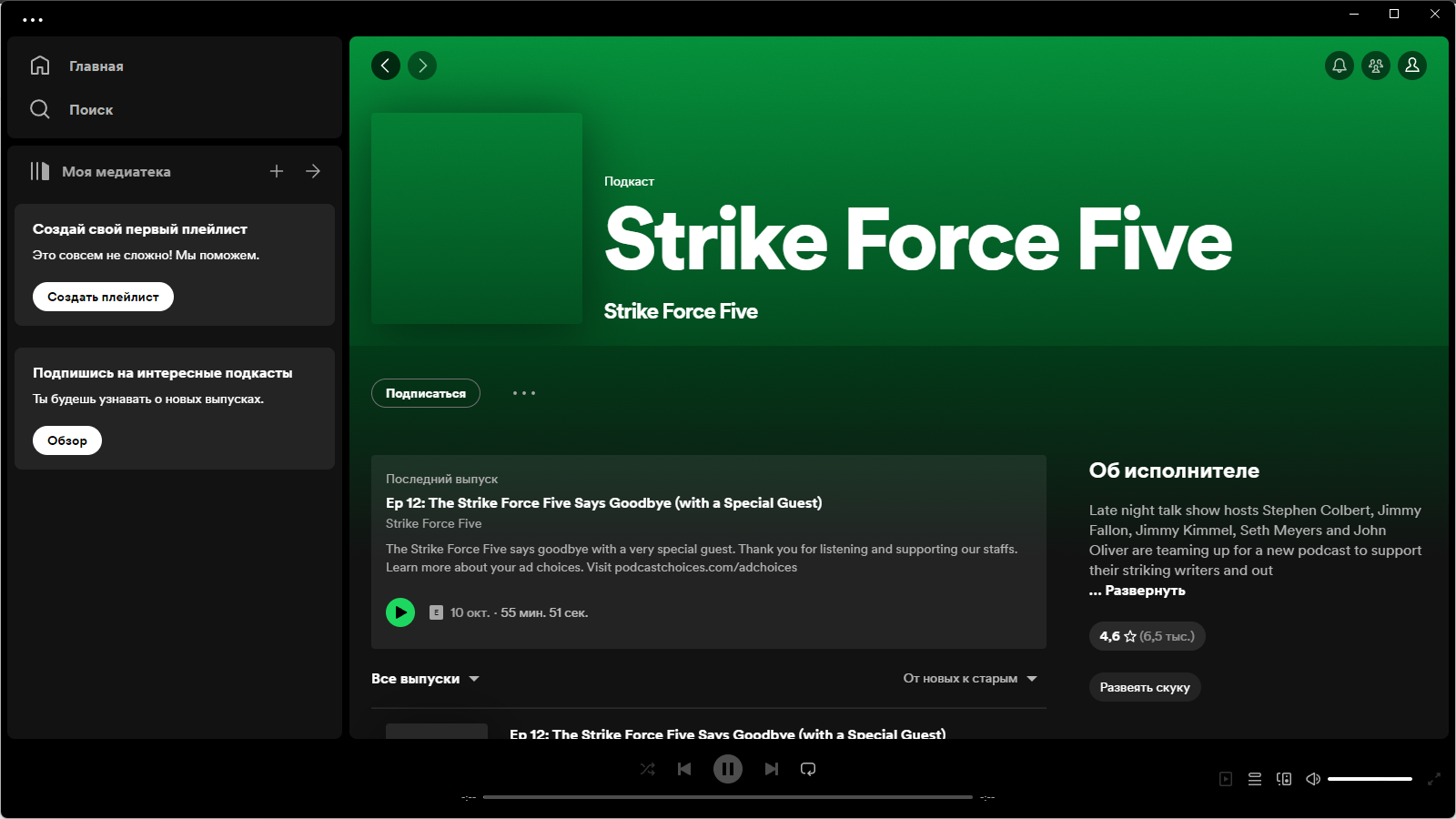1456x819 pixels.
Task: Click the Создать плейлист button
Action: click(103, 297)
